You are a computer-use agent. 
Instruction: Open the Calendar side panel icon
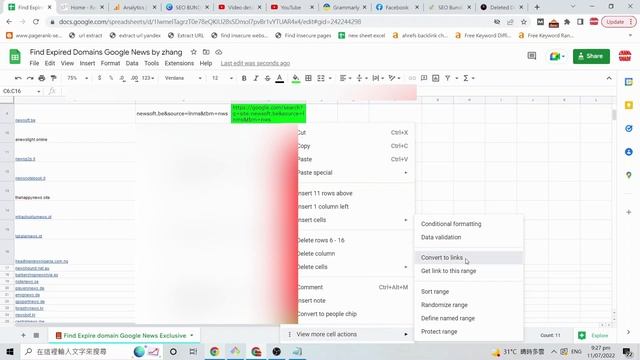point(629,82)
